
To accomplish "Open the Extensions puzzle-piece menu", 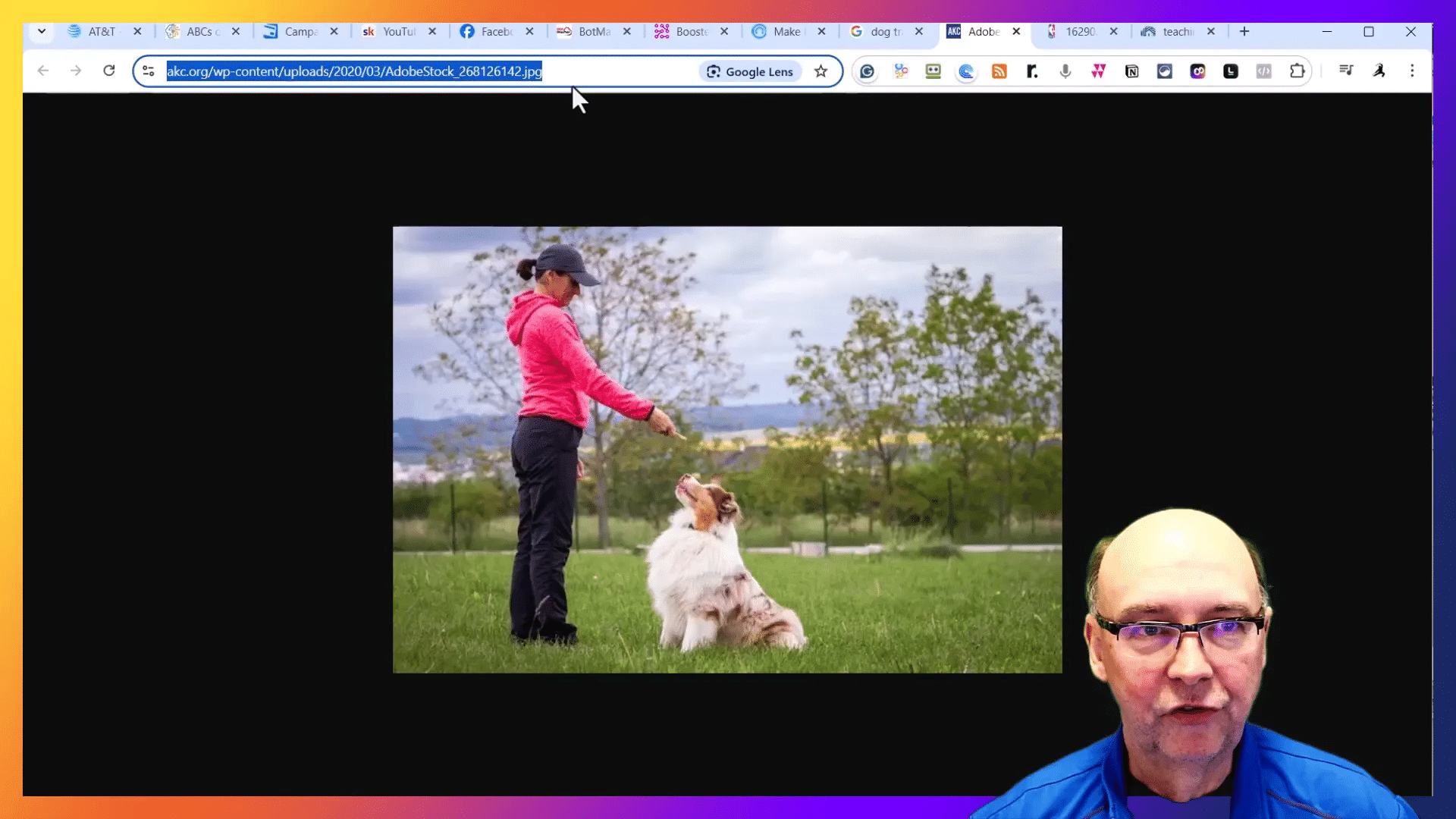I will click(x=1297, y=71).
